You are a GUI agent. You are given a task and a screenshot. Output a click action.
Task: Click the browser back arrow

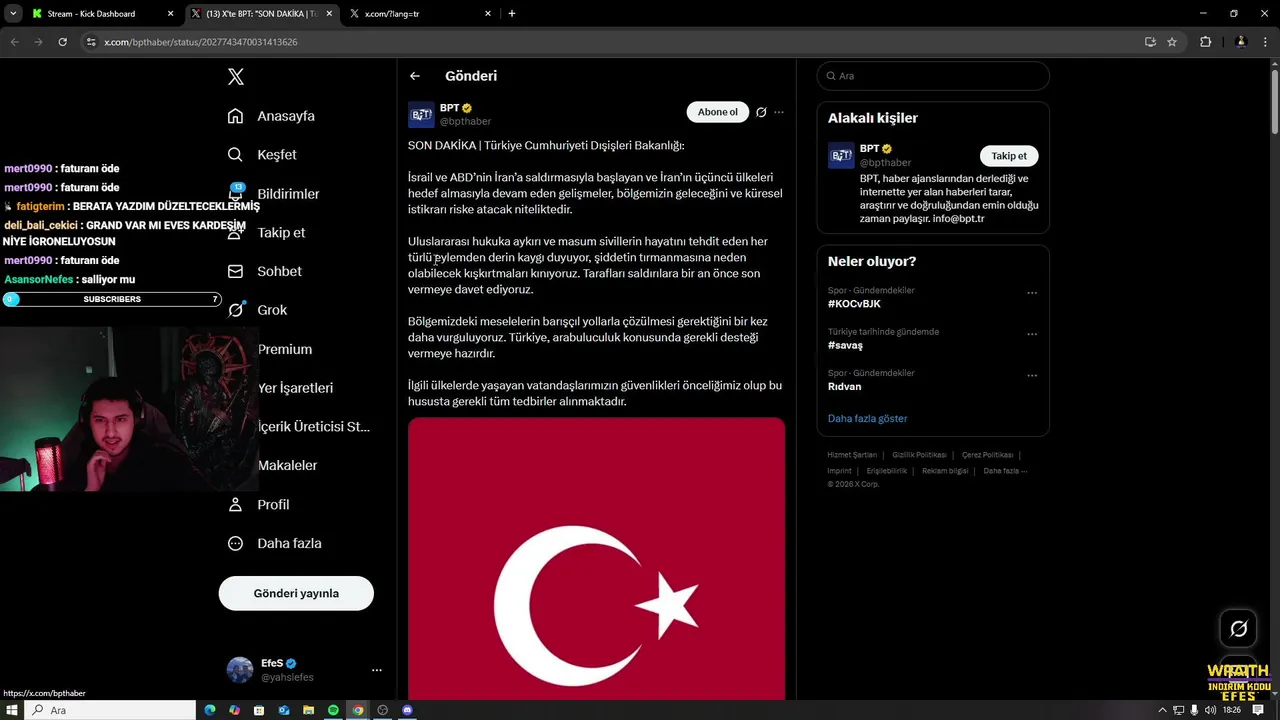click(14, 42)
